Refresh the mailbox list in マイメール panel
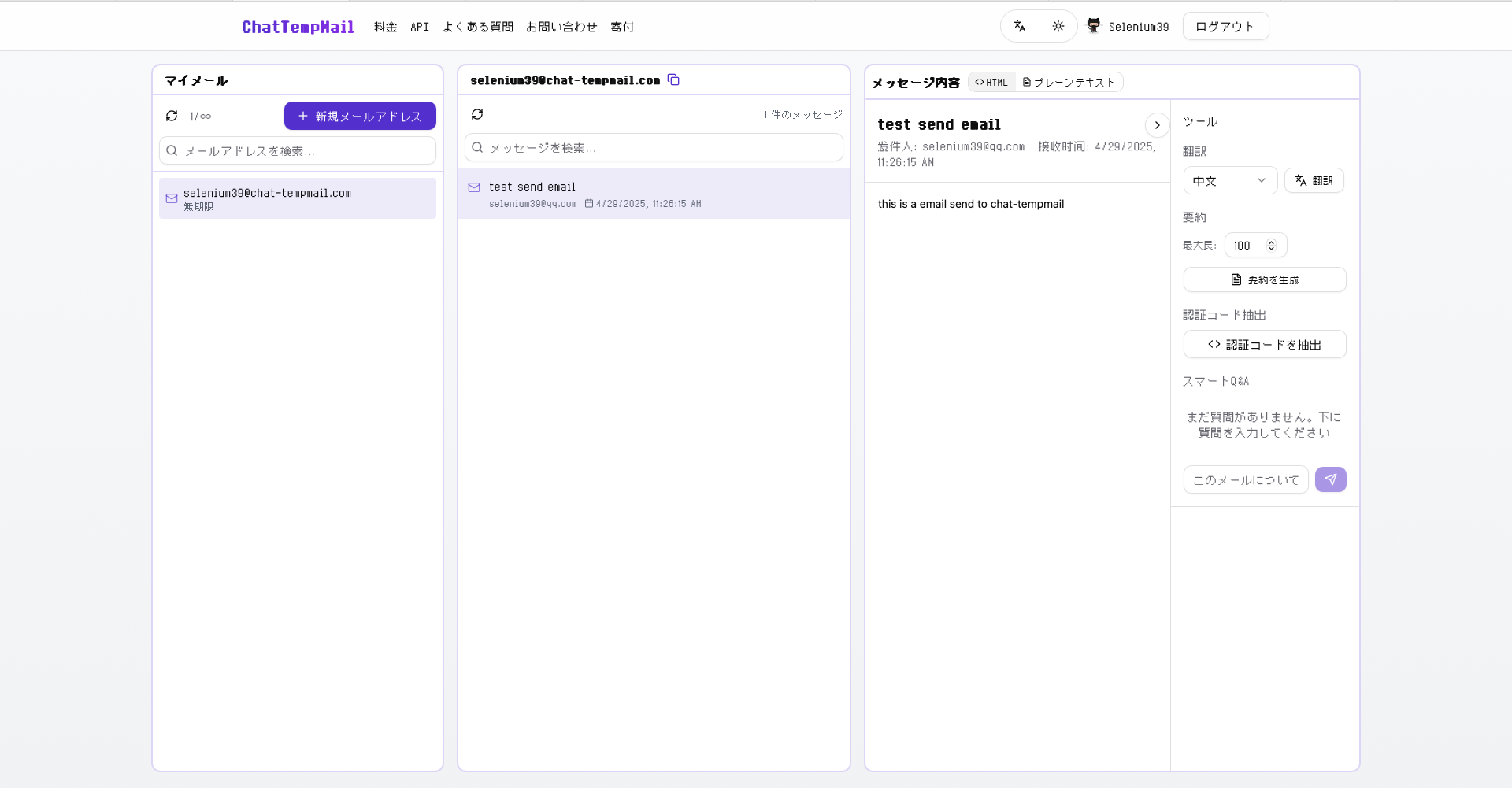 (172, 116)
